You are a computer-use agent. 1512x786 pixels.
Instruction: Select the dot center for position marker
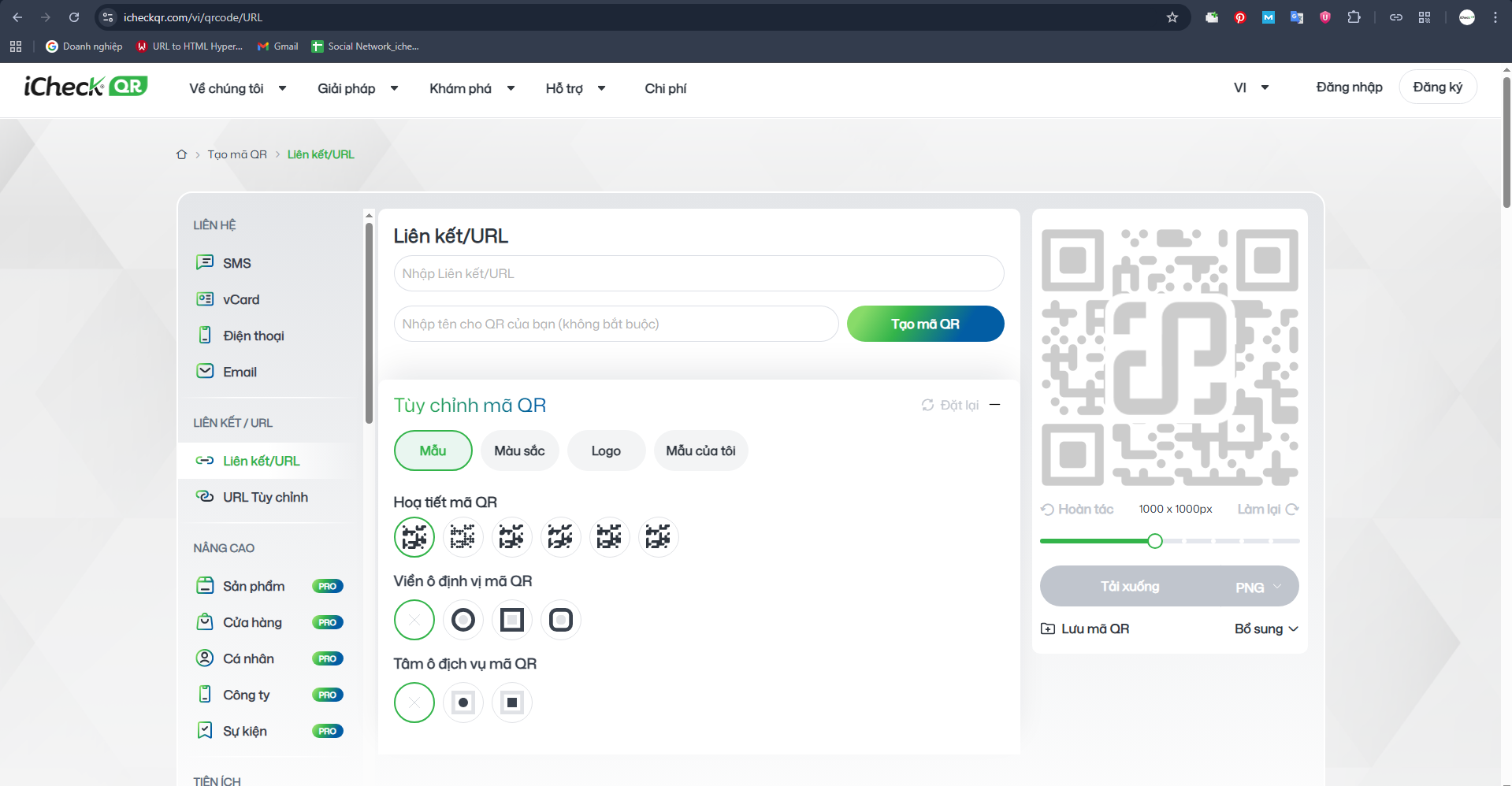[x=463, y=703]
